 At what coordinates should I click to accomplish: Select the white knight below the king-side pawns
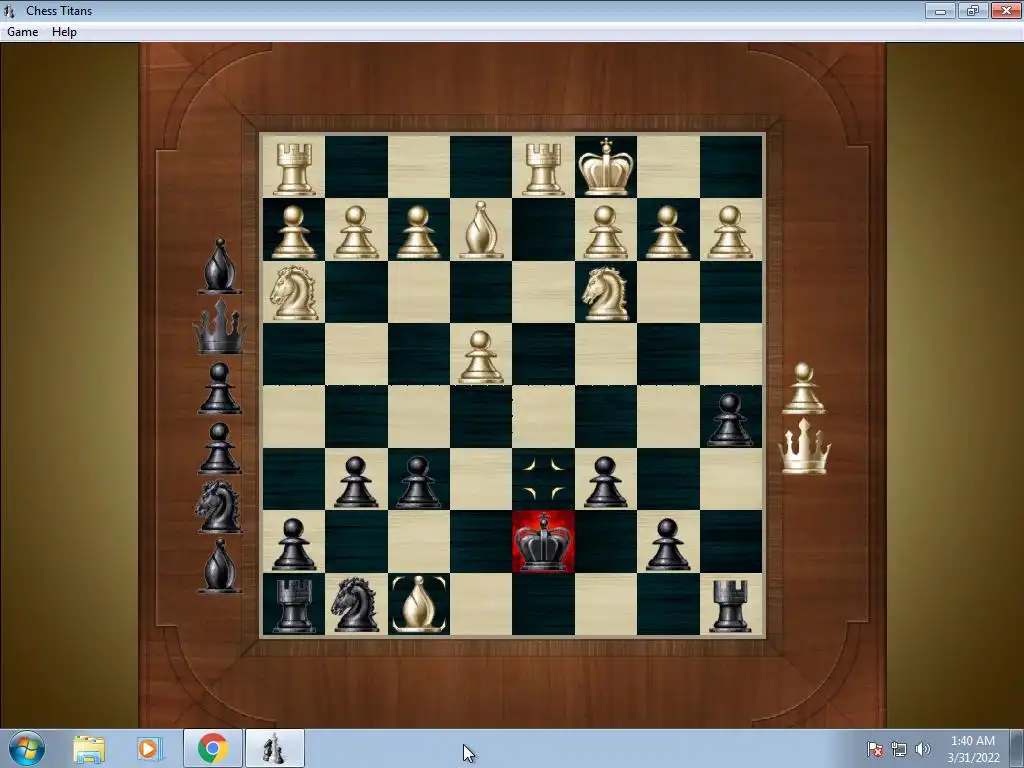tap(606, 292)
